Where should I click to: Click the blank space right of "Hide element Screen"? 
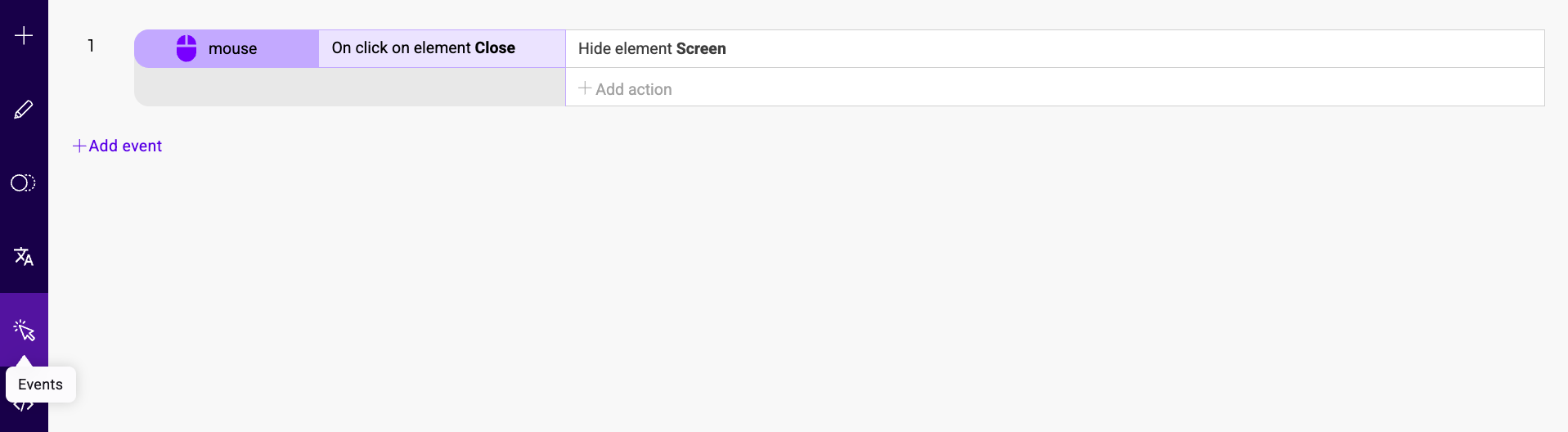coord(1129,49)
